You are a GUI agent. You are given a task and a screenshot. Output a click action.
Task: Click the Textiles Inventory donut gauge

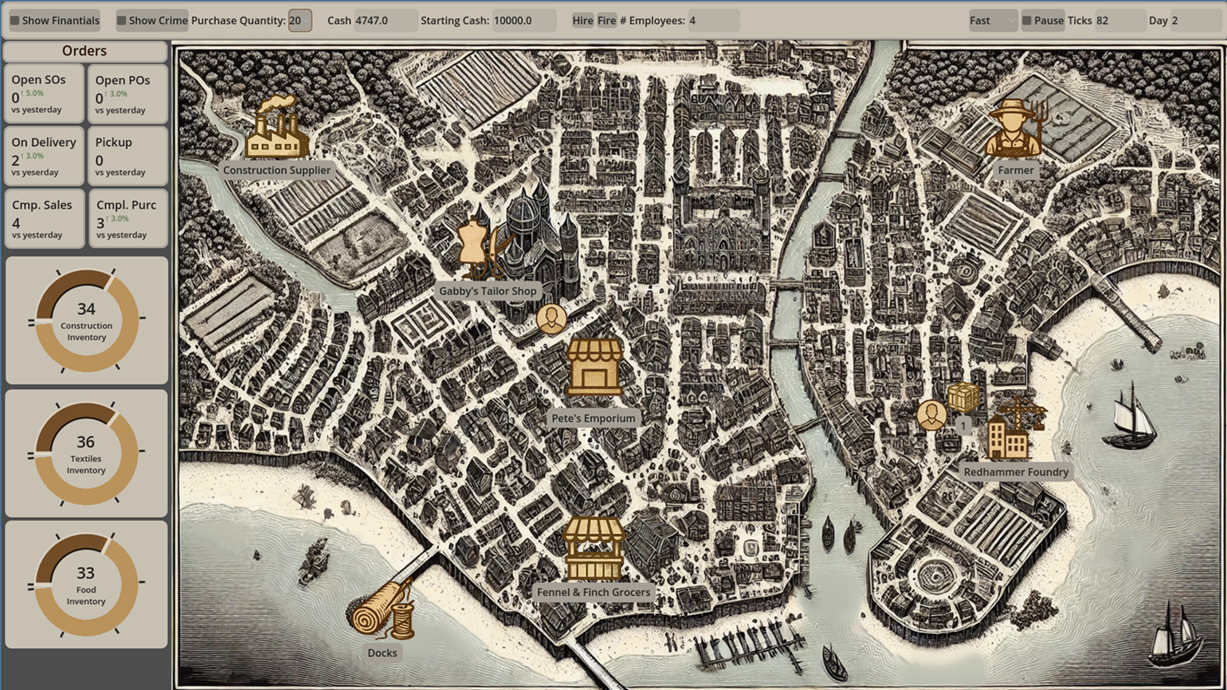[x=86, y=453]
